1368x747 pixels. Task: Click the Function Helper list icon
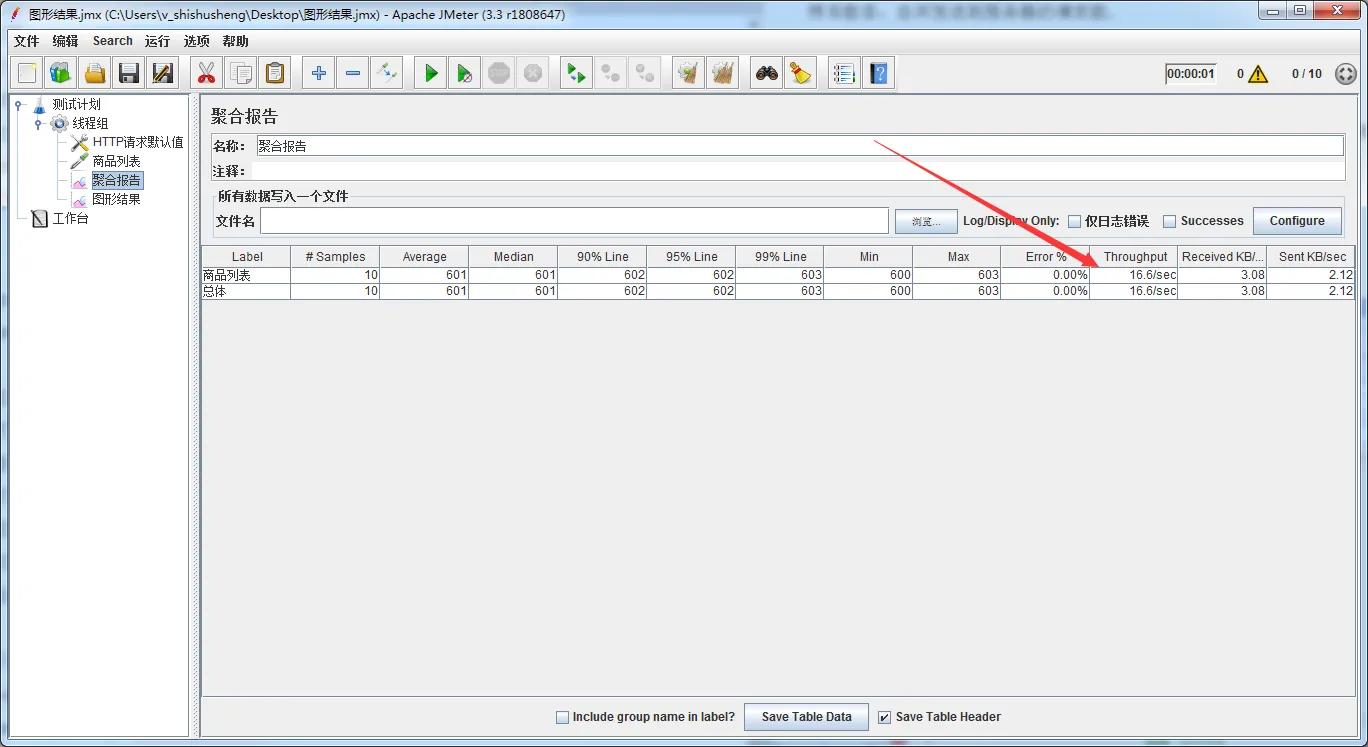coord(845,73)
